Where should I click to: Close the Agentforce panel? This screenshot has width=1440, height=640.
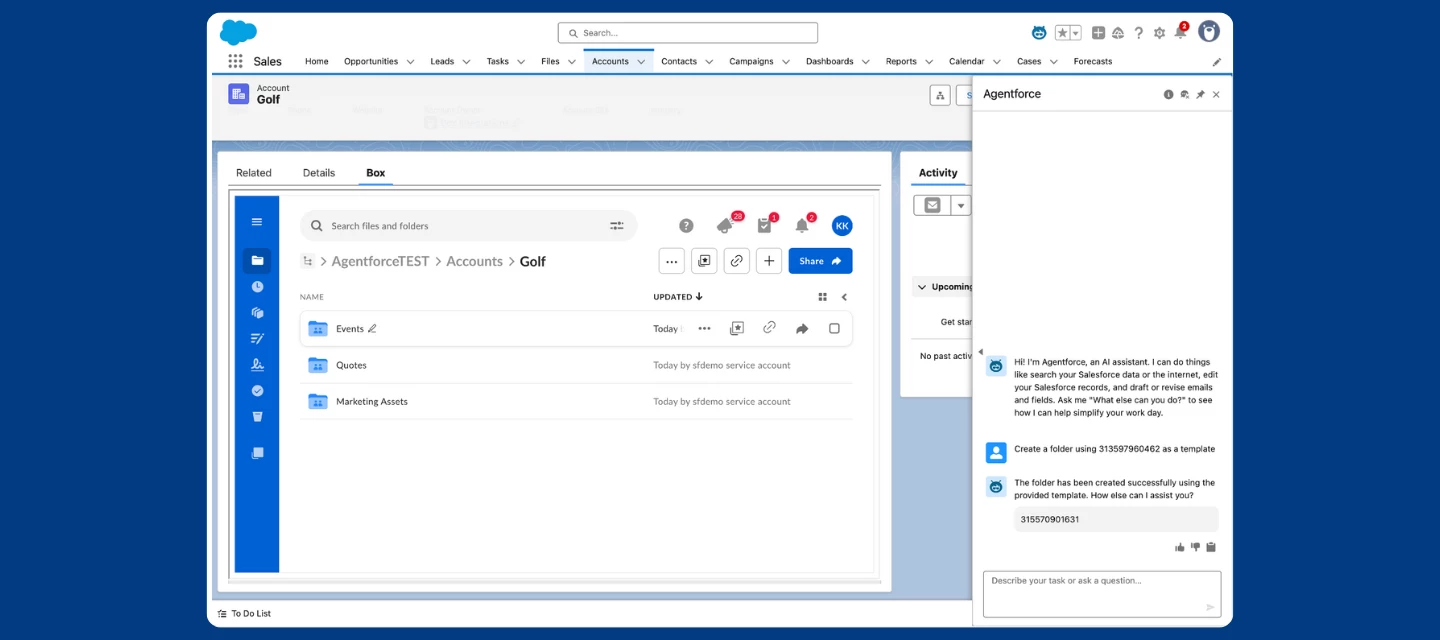(1216, 94)
